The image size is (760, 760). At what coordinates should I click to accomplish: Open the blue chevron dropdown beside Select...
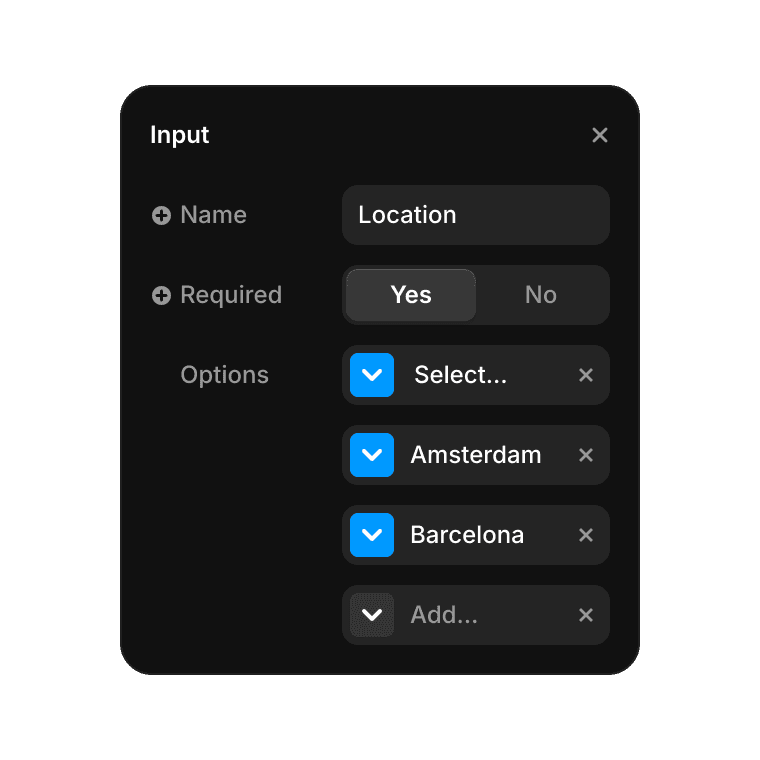(x=372, y=375)
